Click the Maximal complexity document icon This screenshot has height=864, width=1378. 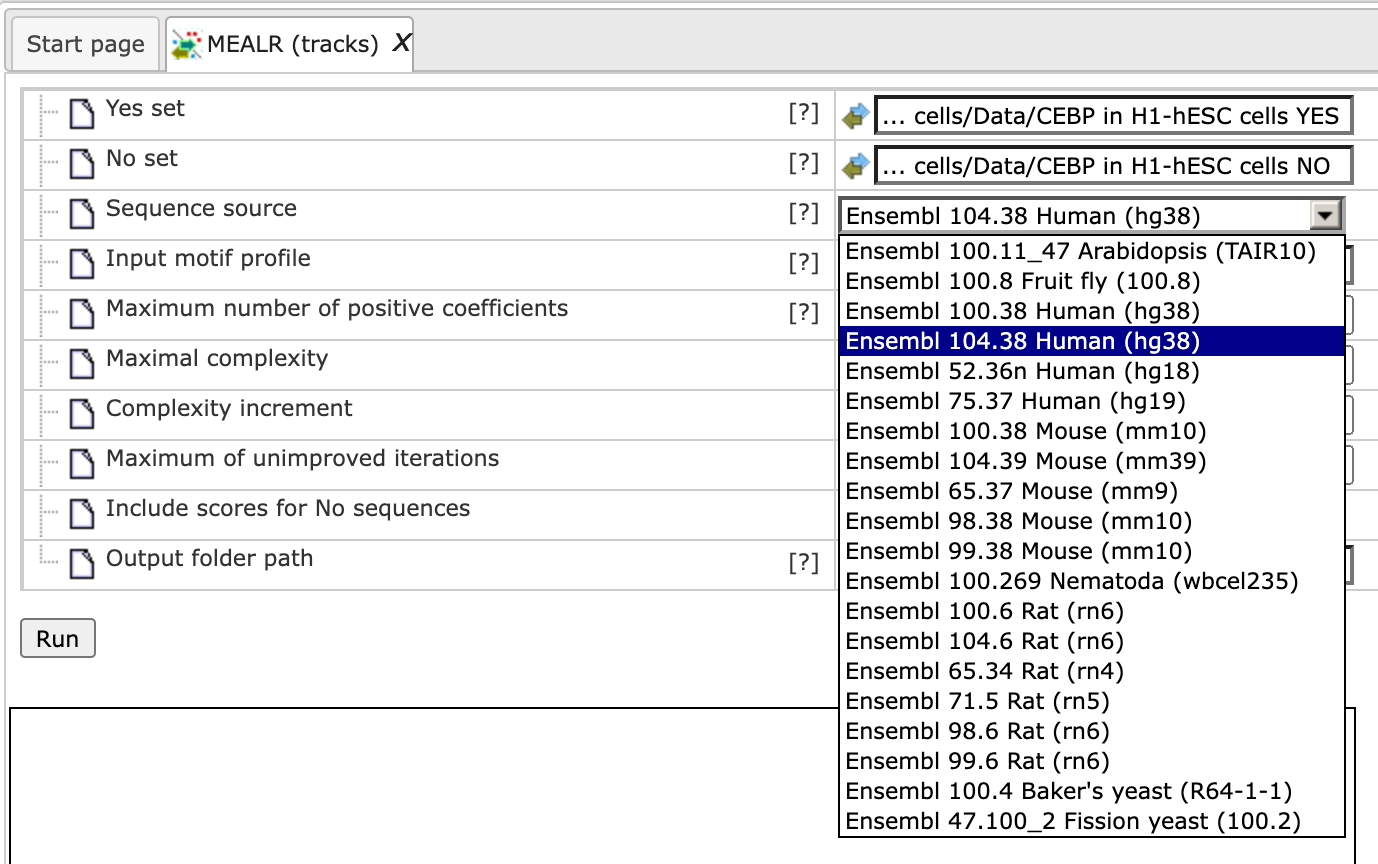[x=82, y=364]
